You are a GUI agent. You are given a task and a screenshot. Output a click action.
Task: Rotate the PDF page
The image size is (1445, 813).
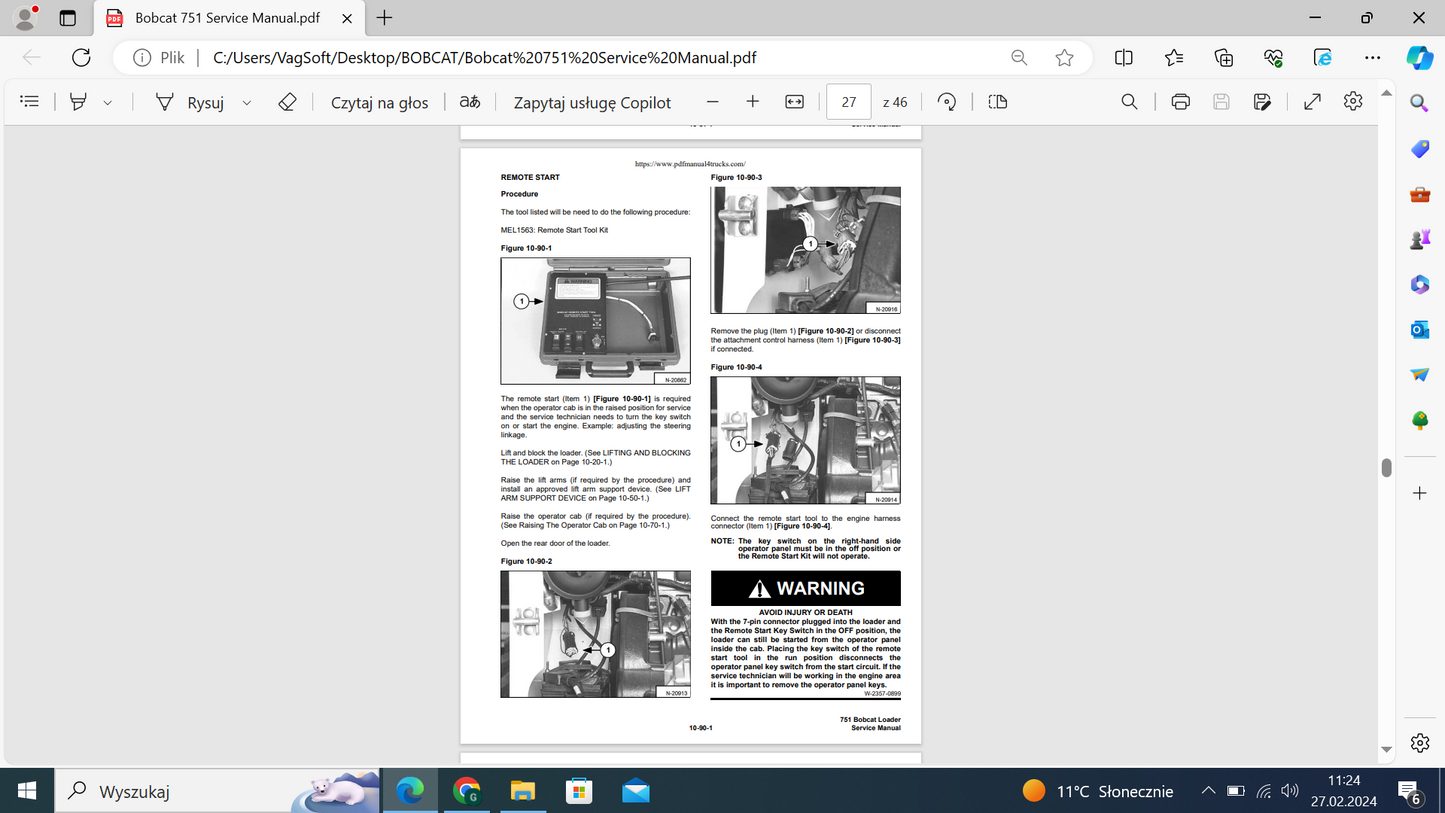pyautogui.click(x=945, y=101)
